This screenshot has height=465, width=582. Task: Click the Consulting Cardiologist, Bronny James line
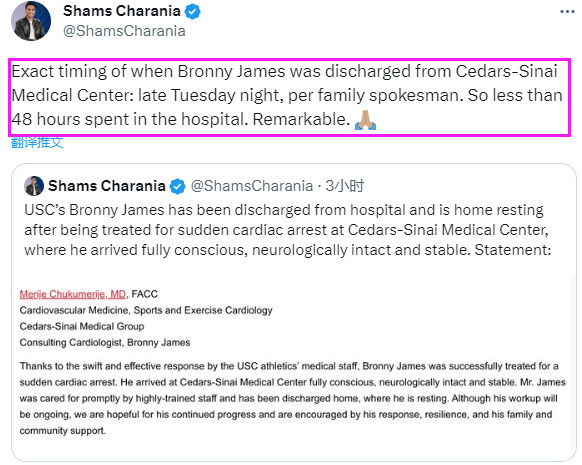105,343
